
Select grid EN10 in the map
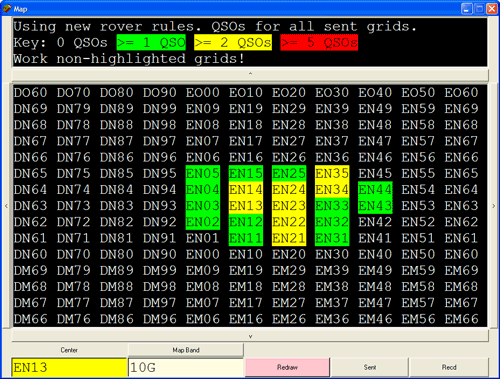246,254
